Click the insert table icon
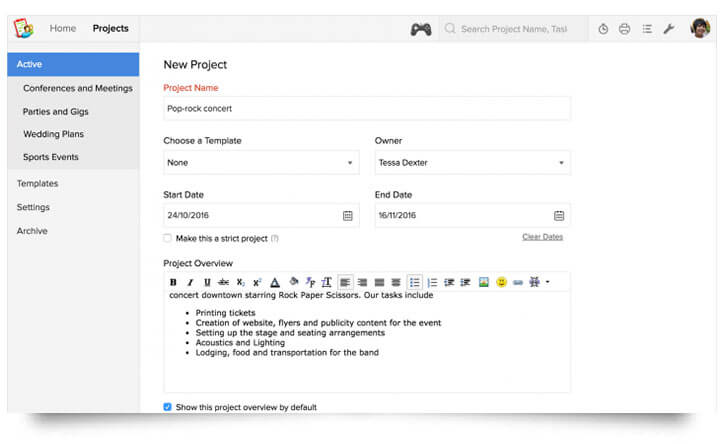Image resolution: width=725 pixels, height=444 pixels. click(535, 282)
